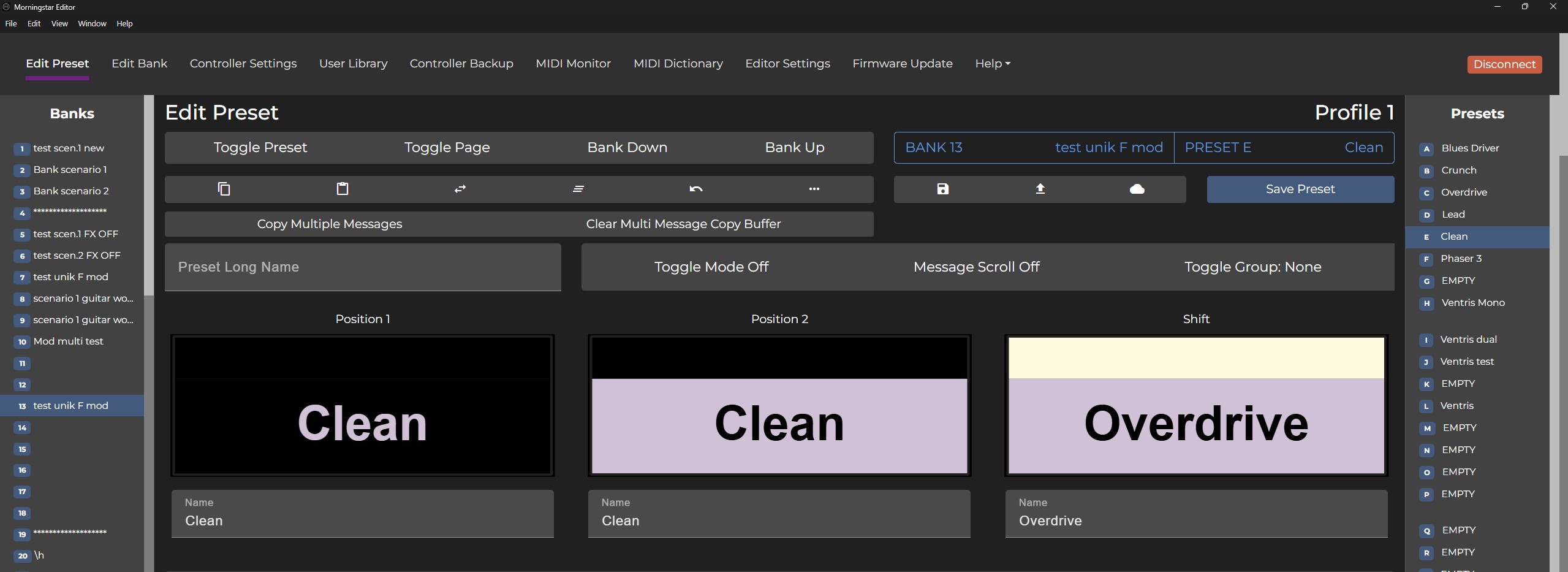Viewport: 1568px width, 572px height.
Task: Click the paste clipboard icon
Action: [343, 189]
